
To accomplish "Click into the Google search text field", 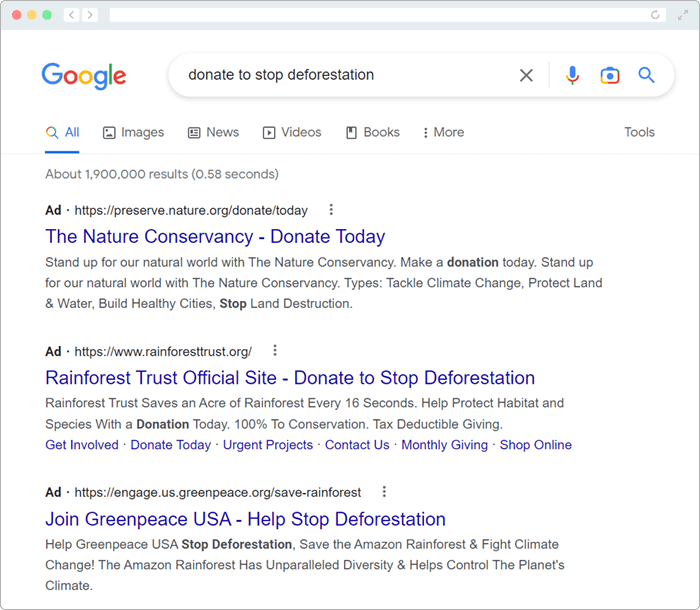I will click(348, 75).
